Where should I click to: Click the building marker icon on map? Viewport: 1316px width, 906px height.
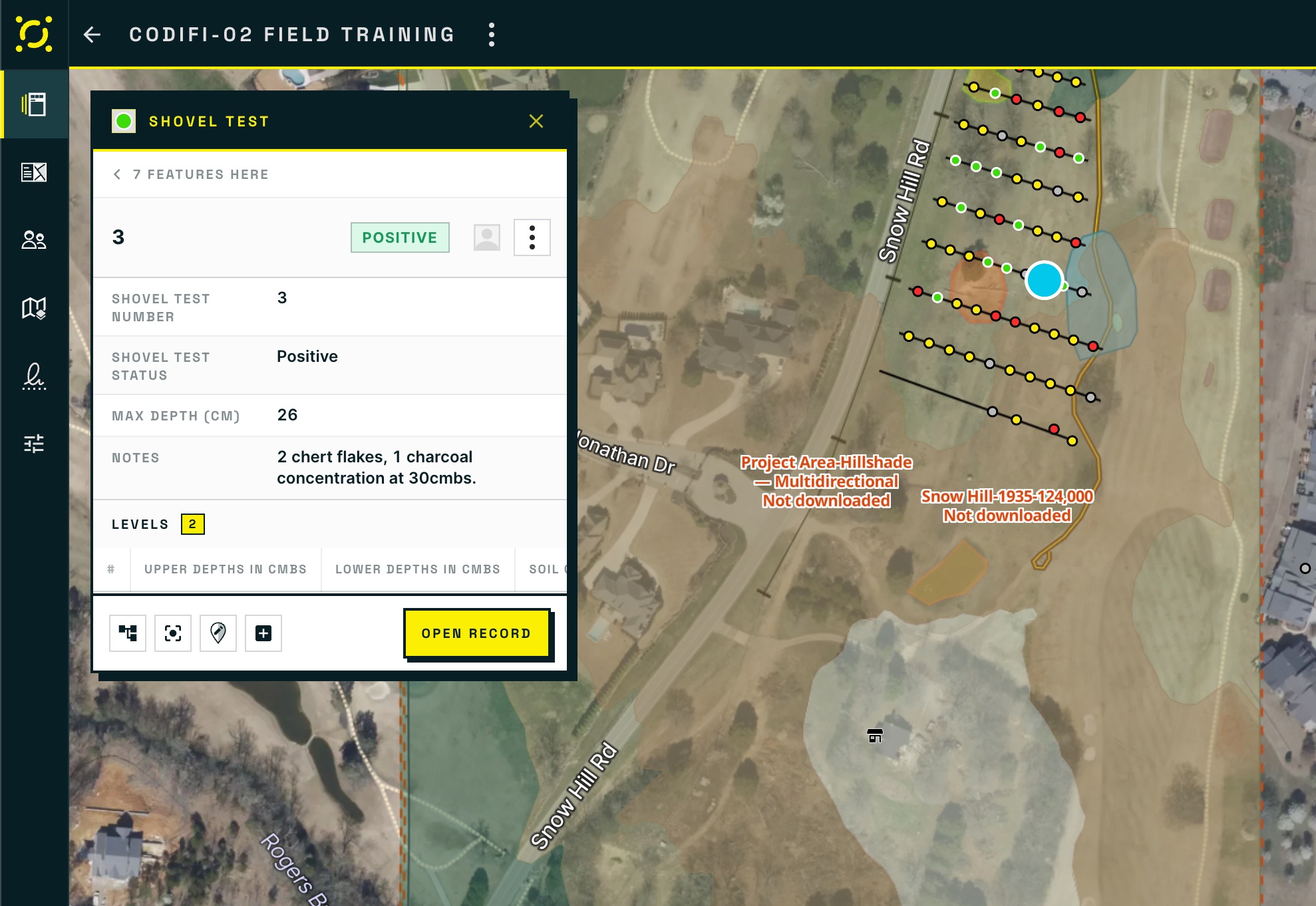(875, 736)
